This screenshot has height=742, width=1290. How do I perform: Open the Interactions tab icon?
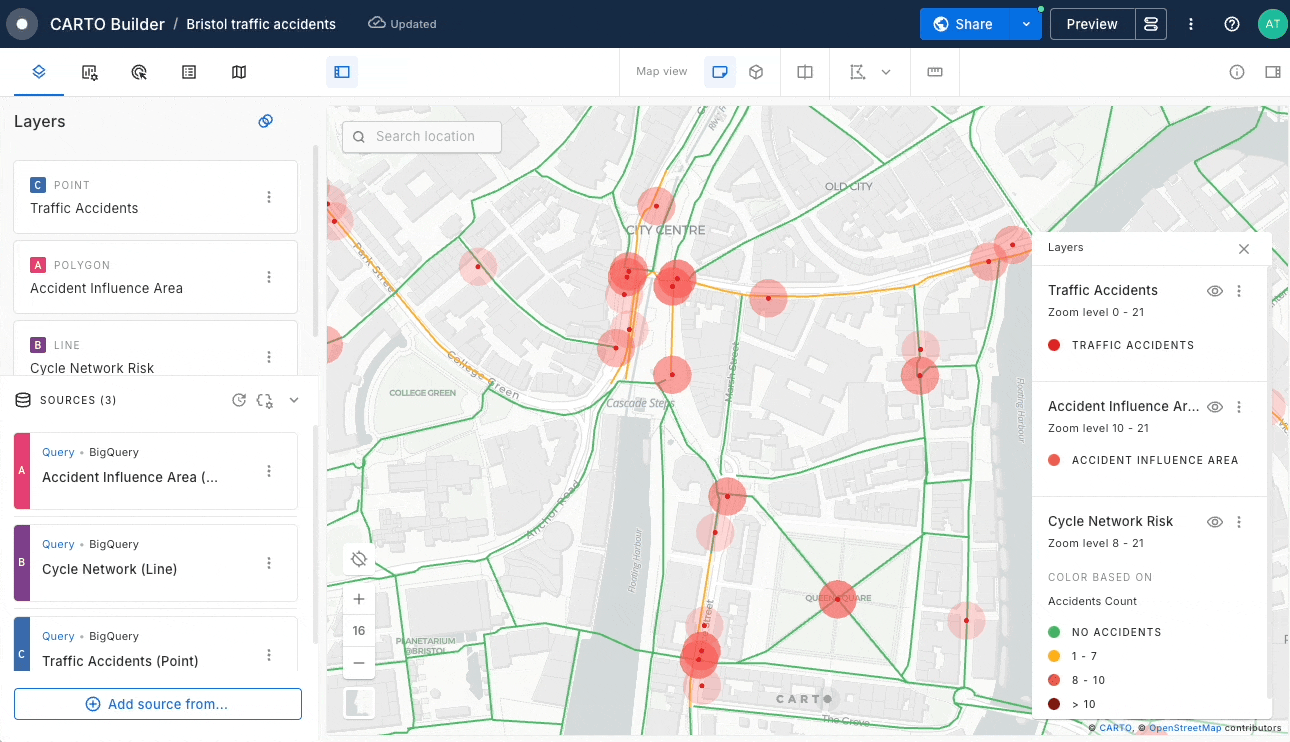click(140, 72)
